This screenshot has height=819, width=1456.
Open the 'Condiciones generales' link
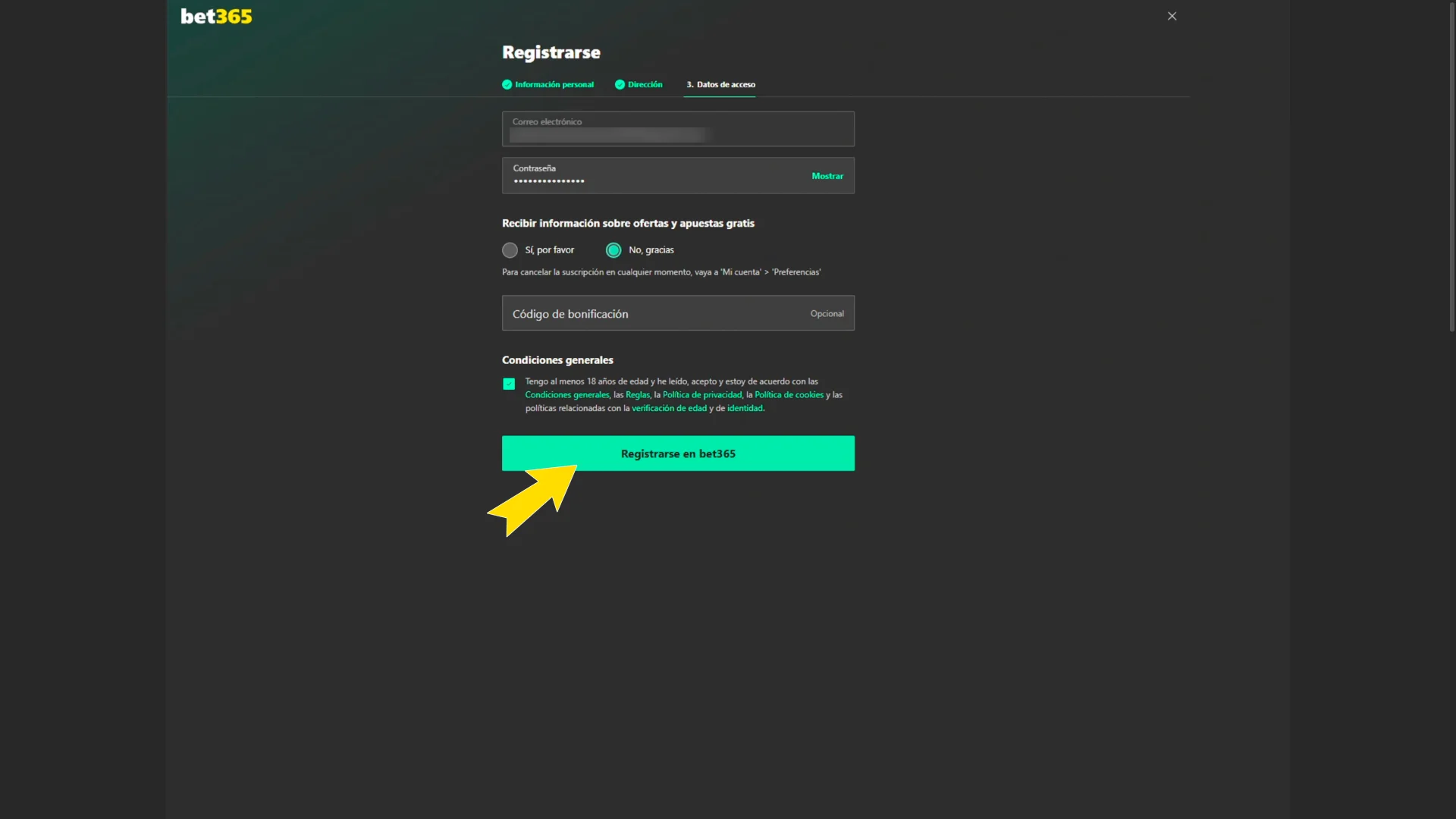tap(566, 394)
